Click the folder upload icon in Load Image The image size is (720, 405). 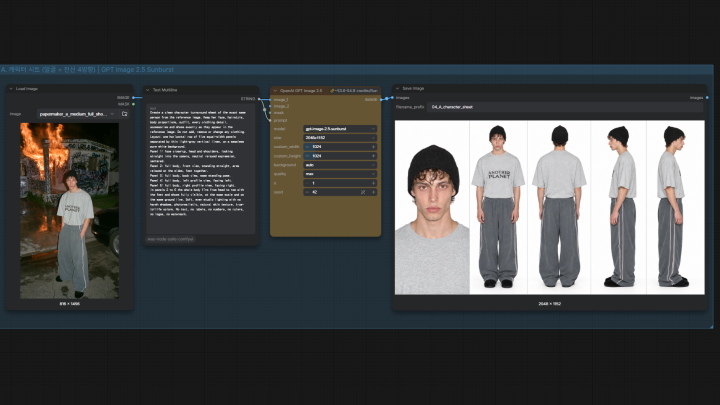(x=124, y=114)
